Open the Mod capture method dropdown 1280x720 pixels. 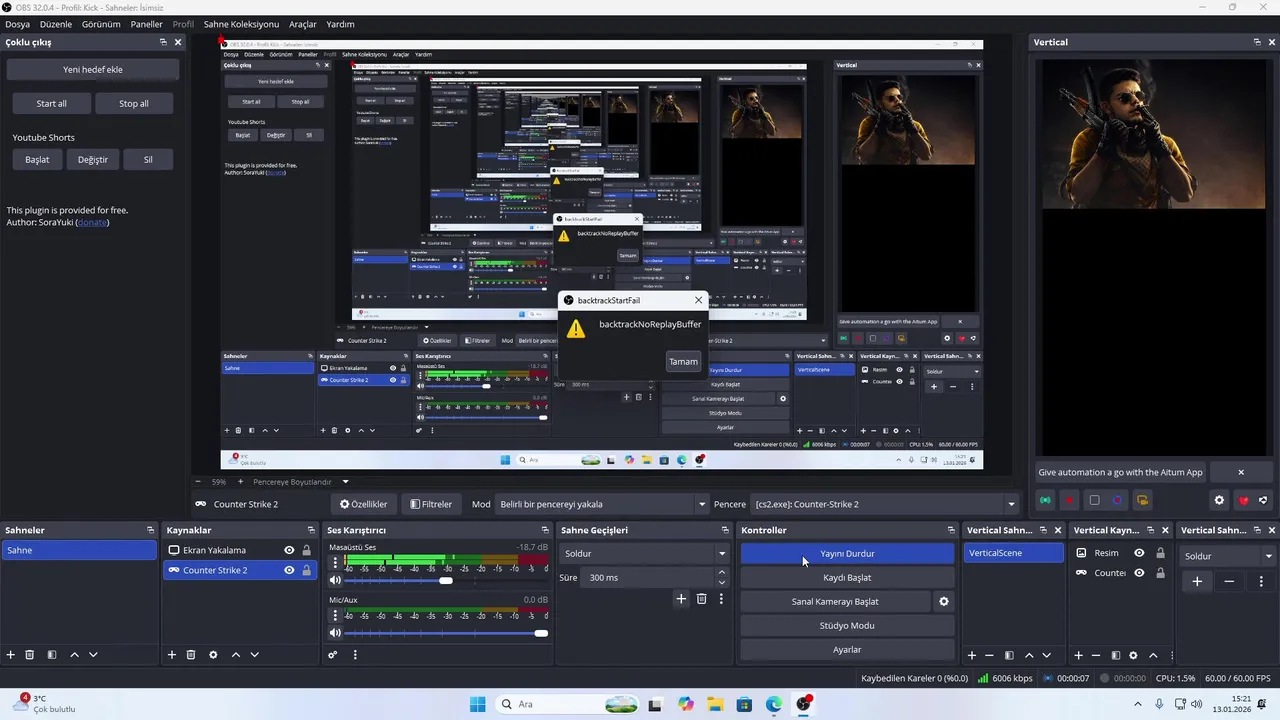pyautogui.click(x=602, y=504)
